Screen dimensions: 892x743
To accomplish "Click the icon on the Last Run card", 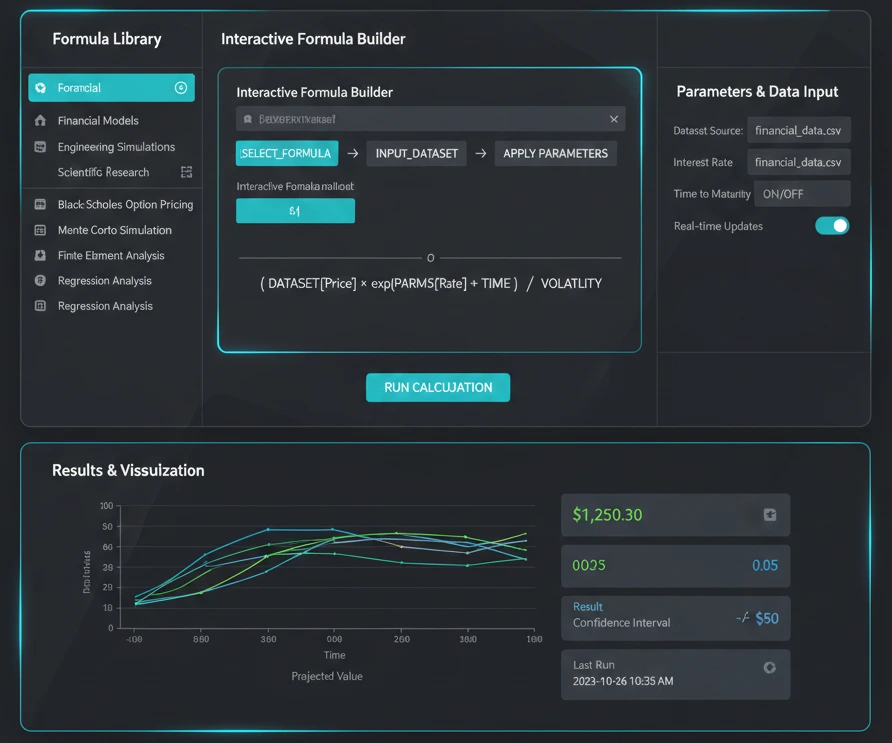I will (769, 667).
